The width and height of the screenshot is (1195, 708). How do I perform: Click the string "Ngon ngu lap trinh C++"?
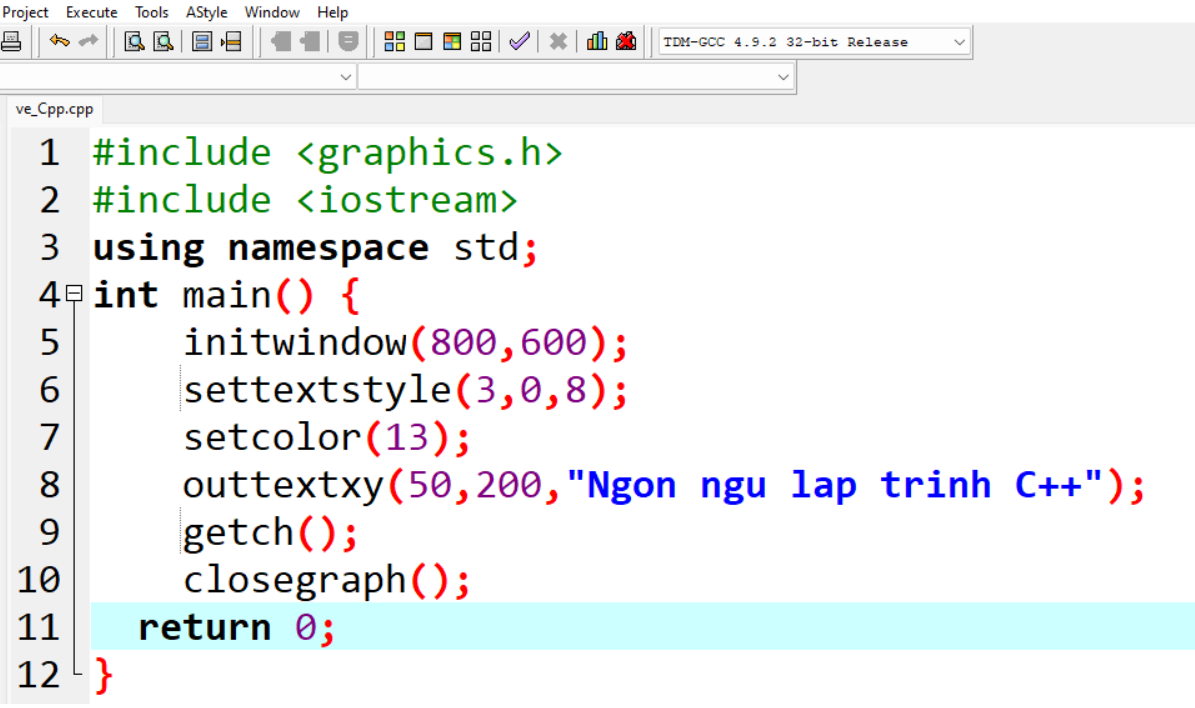pyautogui.click(x=835, y=485)
